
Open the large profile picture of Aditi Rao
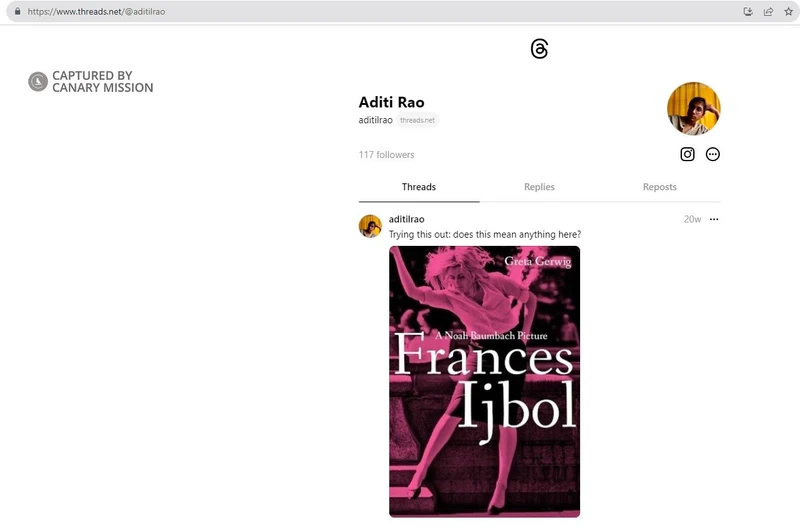tap(694, 109)
